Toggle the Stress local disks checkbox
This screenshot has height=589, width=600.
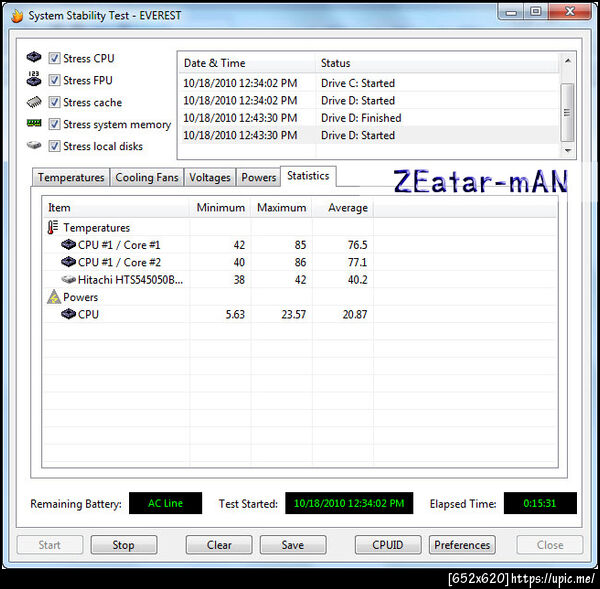54,146
